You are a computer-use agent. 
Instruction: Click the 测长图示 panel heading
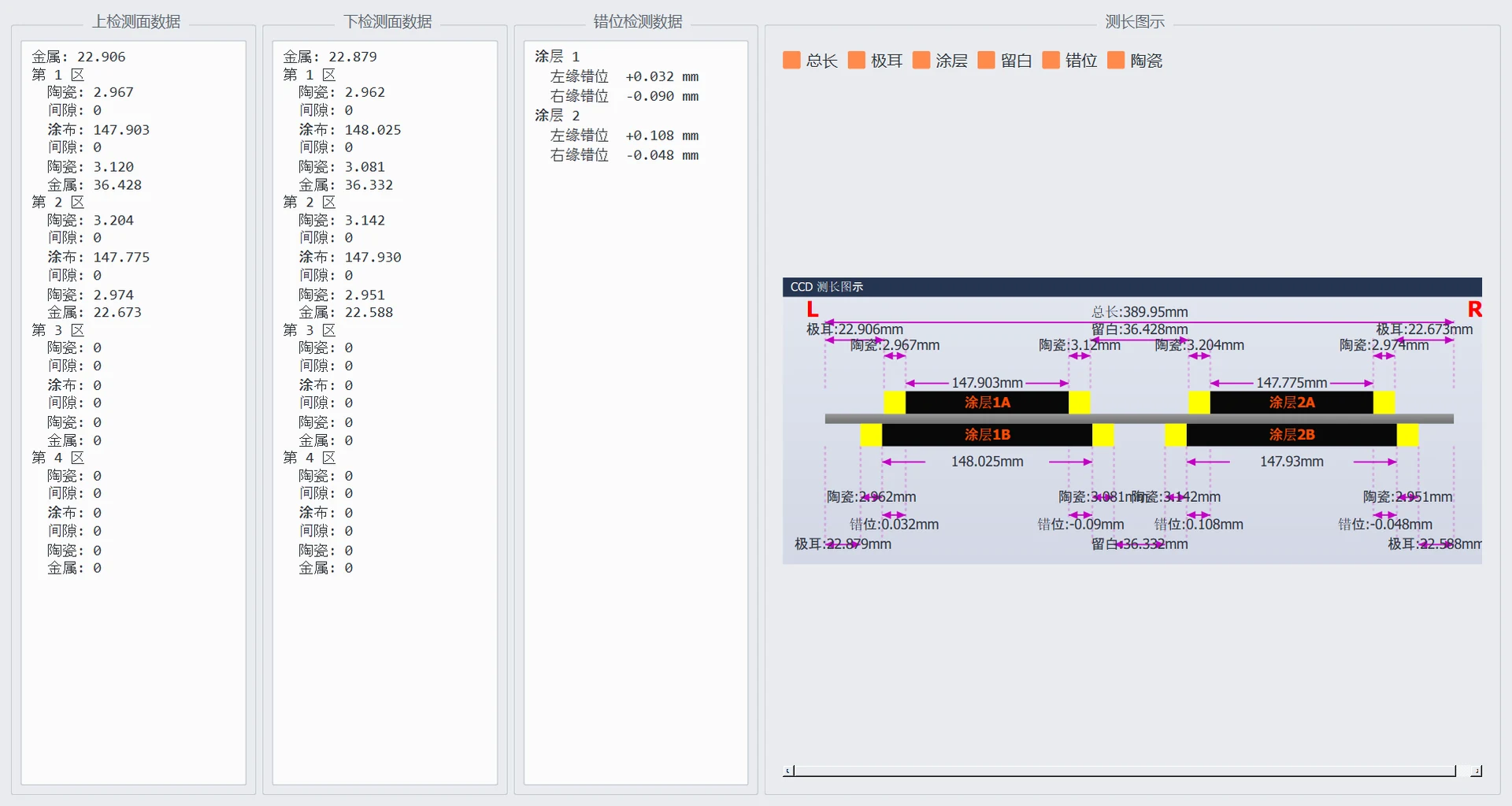(x=1135, y=21)
